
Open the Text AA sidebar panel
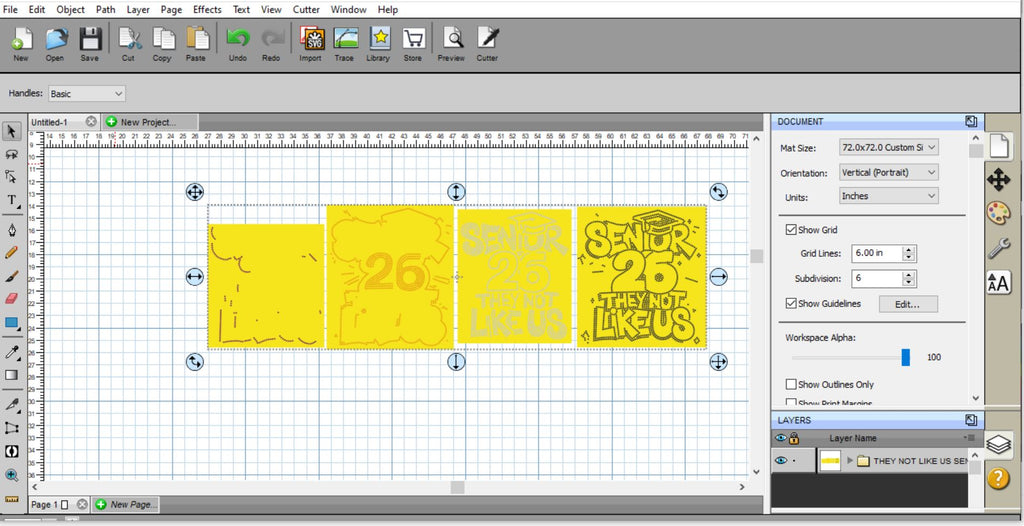click(x=999, y=283)
